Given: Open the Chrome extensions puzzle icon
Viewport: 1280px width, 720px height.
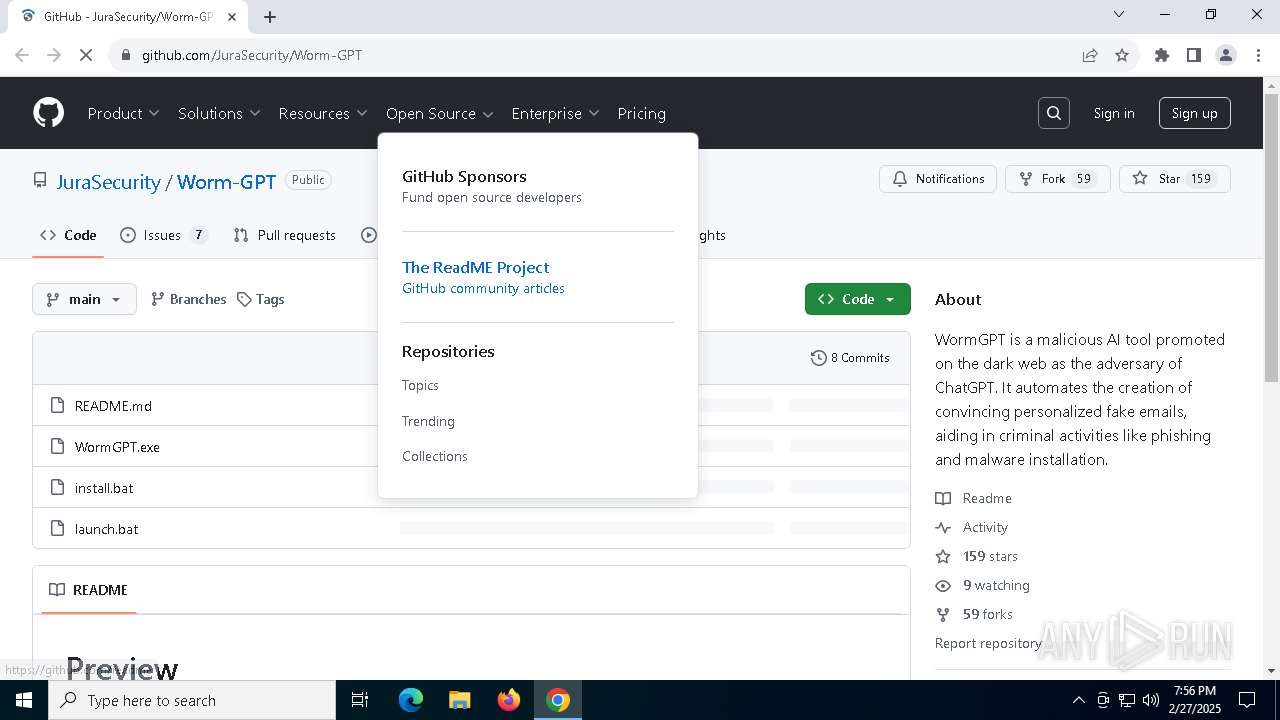Looking at the screenshot, I should [x=1162, y=55].
